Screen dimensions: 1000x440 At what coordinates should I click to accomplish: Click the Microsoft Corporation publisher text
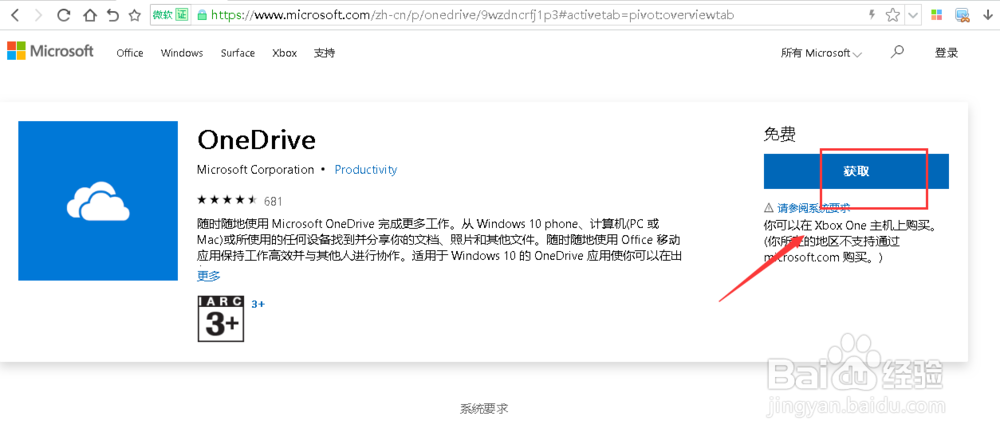click(256, 170)
